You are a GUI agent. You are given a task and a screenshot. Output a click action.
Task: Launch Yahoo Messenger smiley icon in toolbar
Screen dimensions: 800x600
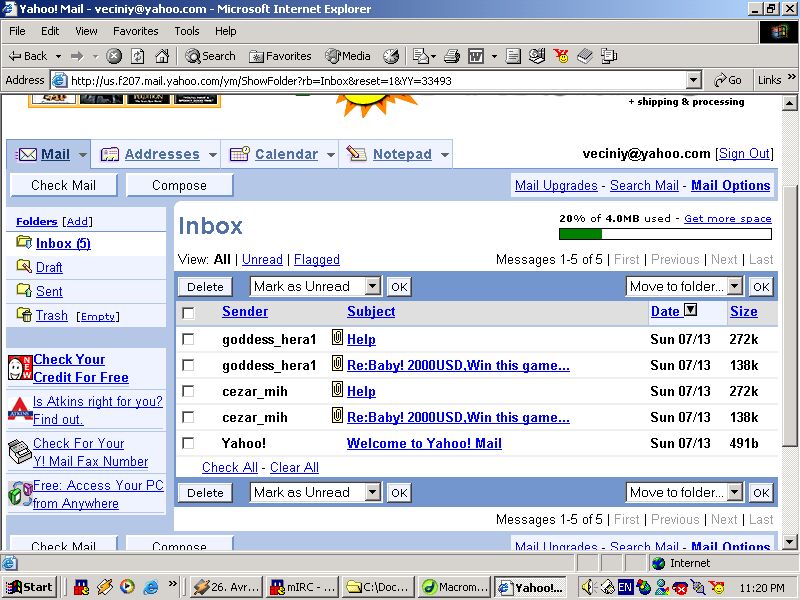click(561, 56)
